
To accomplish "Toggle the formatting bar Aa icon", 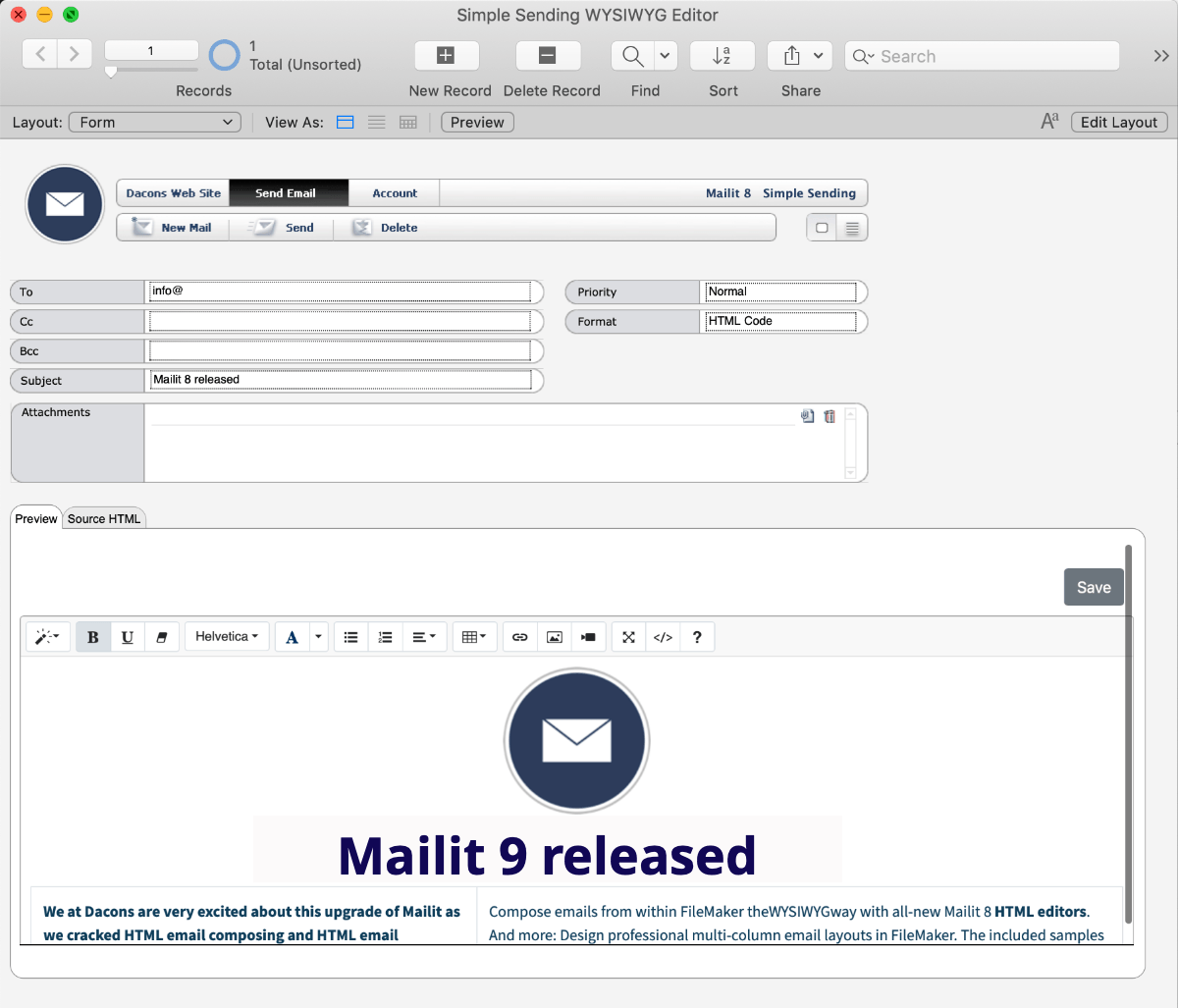I will tap(1049, 122).
